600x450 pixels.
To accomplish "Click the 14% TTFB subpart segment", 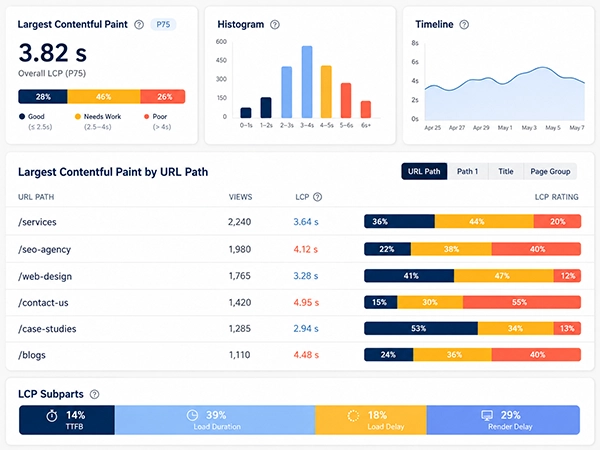I will click(x=67, y=420).
